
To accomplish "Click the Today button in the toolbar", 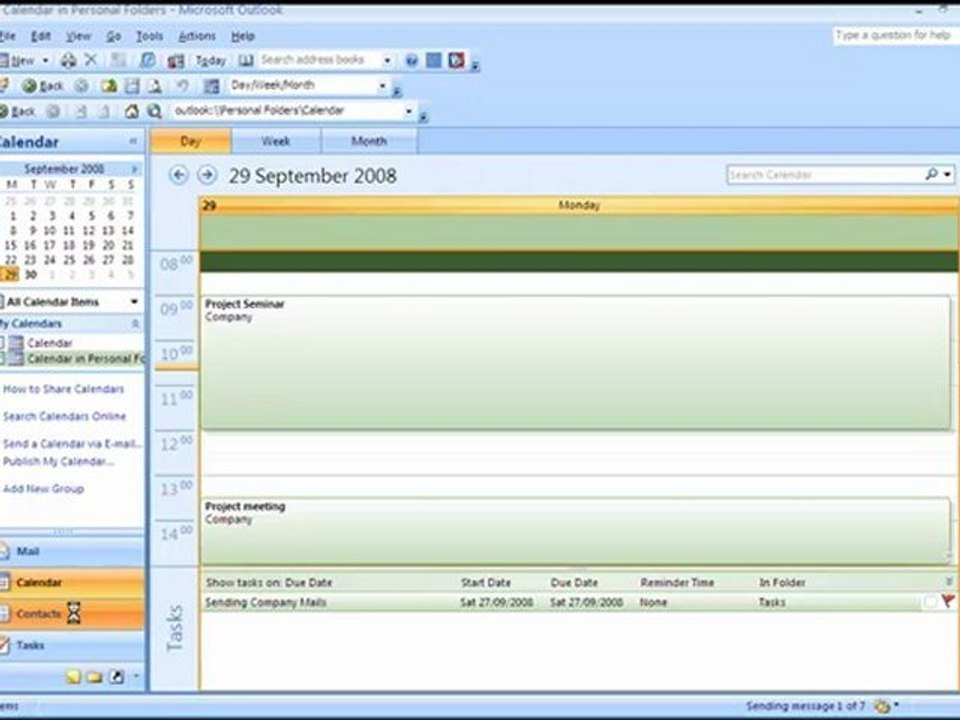I will tap(211, 60).
